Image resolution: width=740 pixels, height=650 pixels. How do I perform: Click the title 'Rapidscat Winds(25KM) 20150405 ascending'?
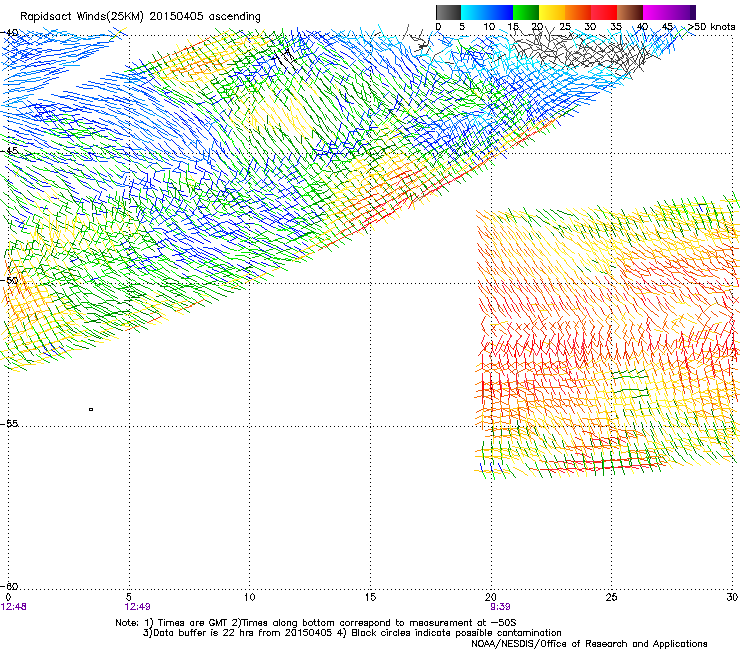coord(140,17)
